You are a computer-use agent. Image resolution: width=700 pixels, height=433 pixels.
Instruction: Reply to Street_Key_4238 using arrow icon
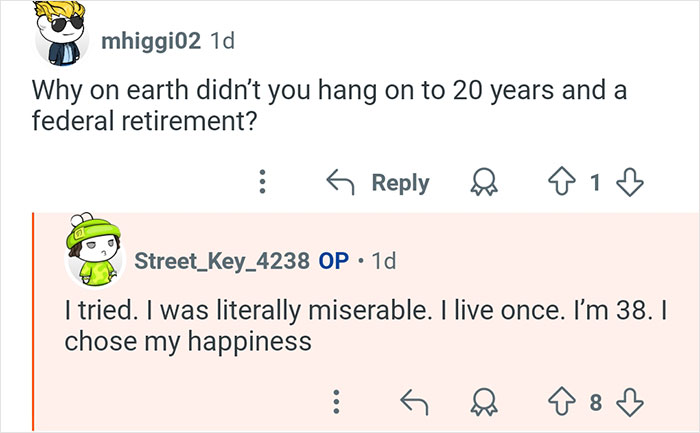tap(415, 403)
